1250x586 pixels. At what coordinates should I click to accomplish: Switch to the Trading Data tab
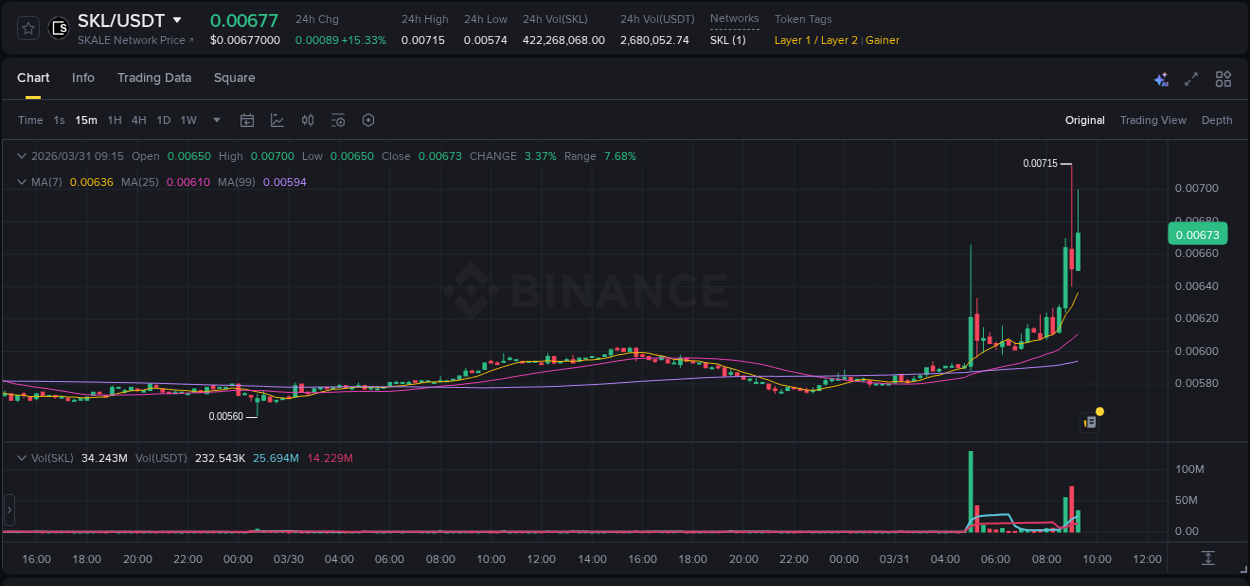tap(154, 78)
